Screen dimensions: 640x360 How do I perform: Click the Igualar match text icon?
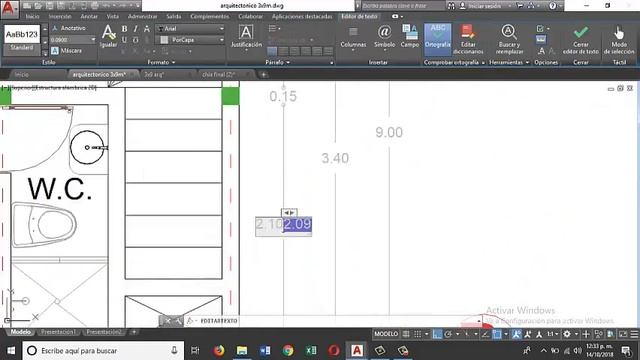pyautogui.click(x=108, y=36)
